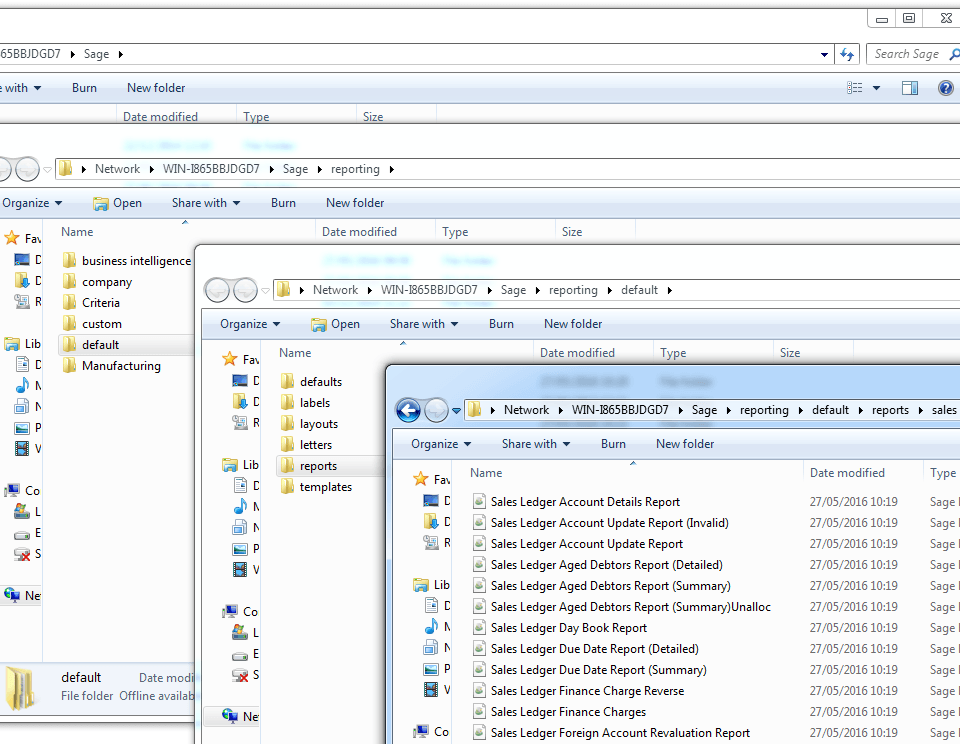
Task: Change the view in the Sage window
Action: 855,88
